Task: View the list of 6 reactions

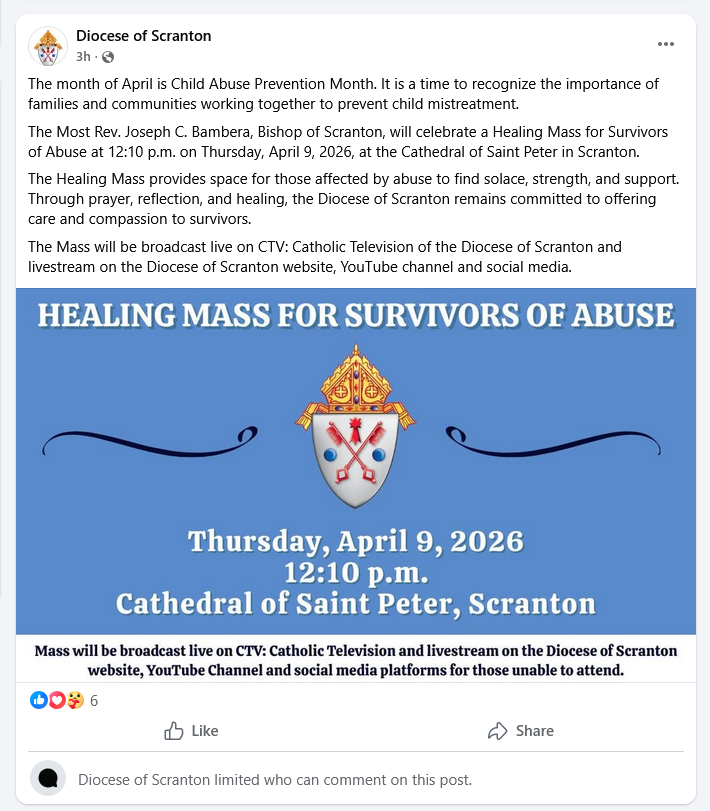Action: 94,700
